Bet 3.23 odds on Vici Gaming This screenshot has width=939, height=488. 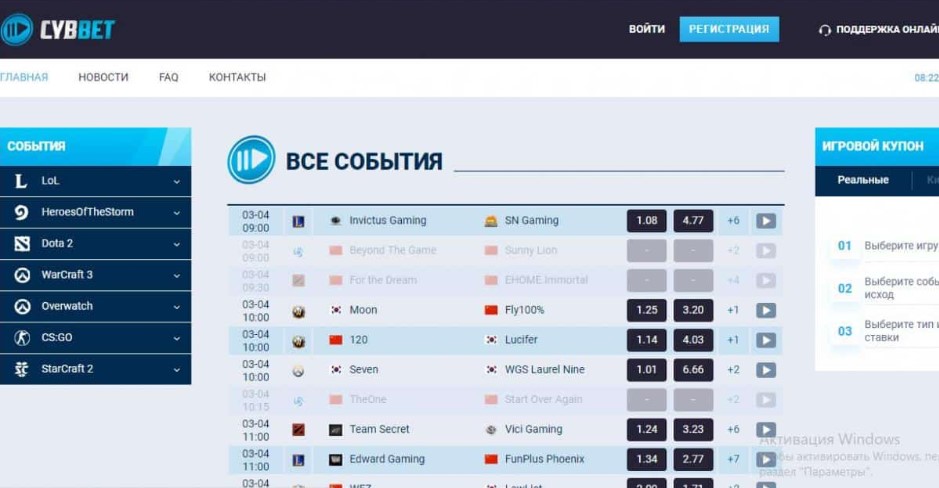coord(693,429)
